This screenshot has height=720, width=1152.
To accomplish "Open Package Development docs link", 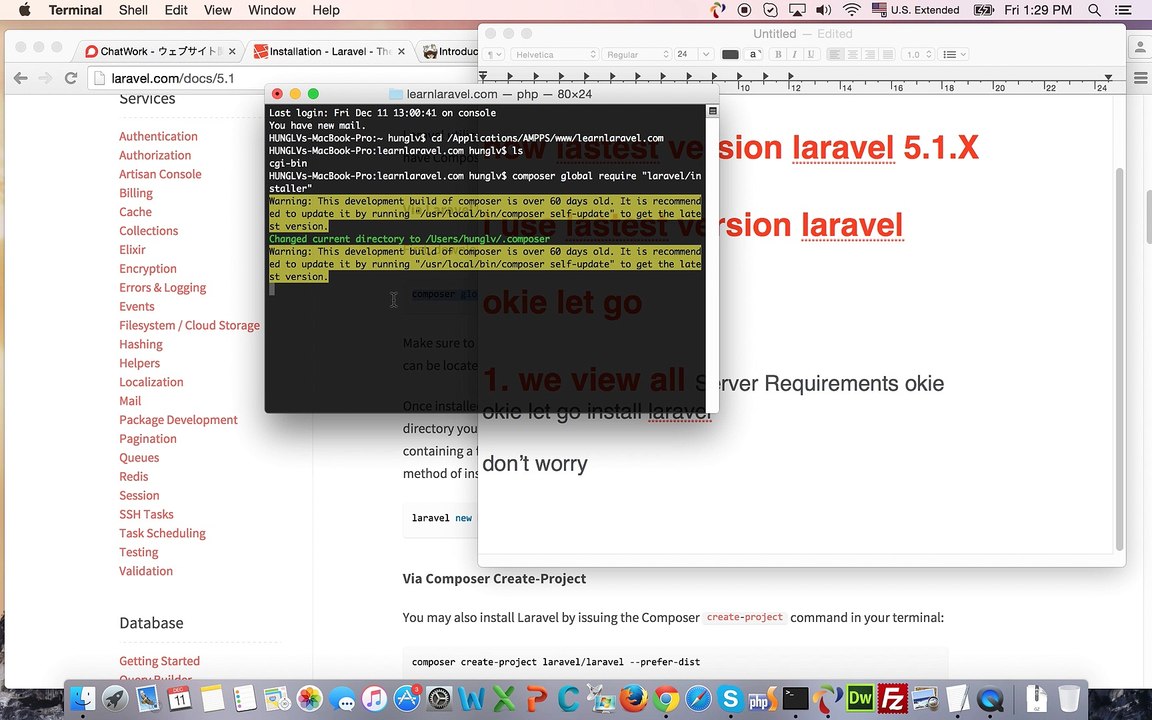I will (x=179, y=420).
